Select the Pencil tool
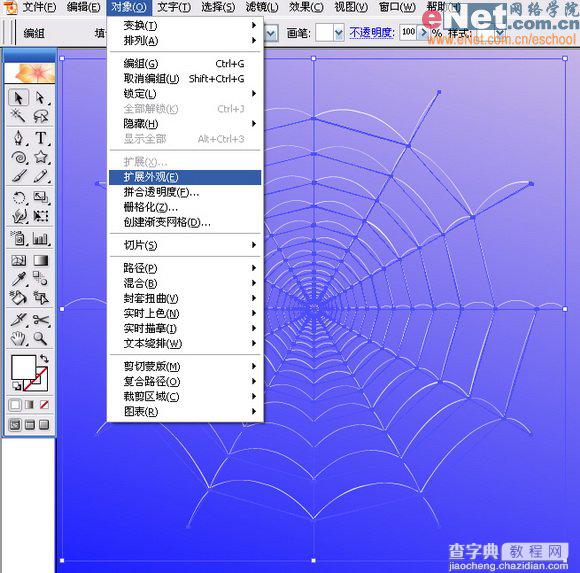The height and width of the screenshot is (573, 580). [40, 176]
